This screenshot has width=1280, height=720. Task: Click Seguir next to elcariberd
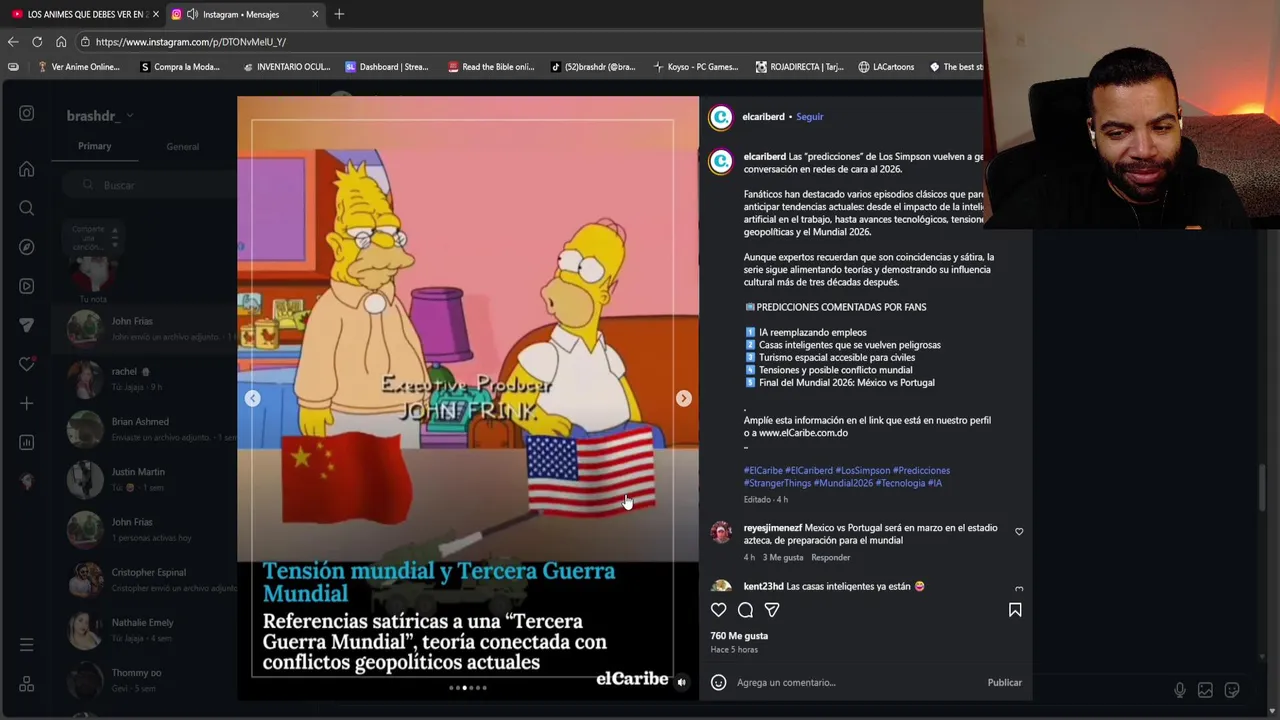pos(810,117)
